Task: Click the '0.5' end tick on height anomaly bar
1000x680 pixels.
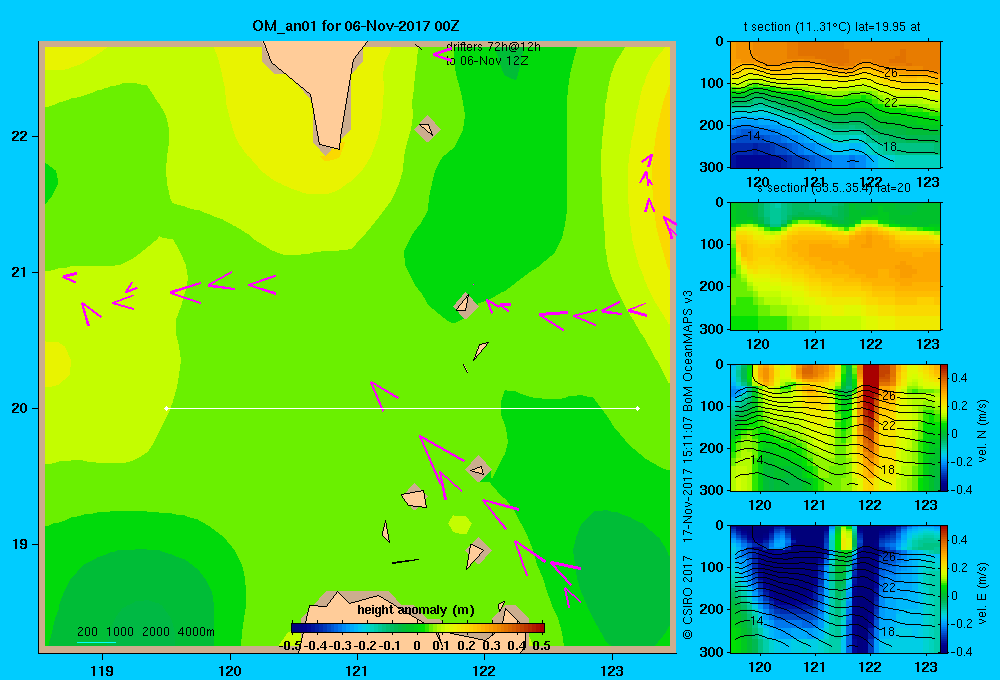Action: pyautogui.click(x=541, y=646)
